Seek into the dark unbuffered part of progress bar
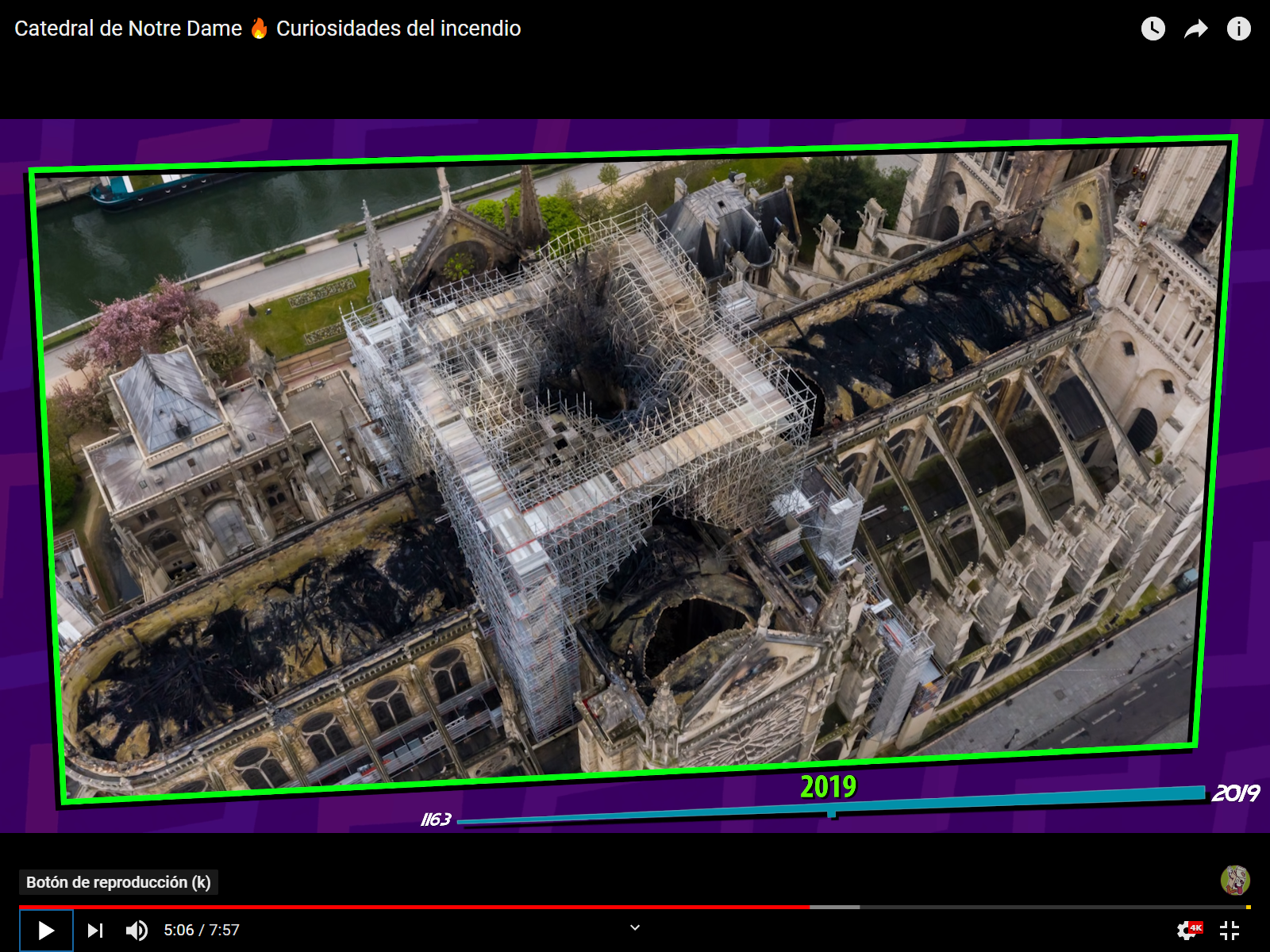Viewport: 1270px width, 952px height. 1048,907
